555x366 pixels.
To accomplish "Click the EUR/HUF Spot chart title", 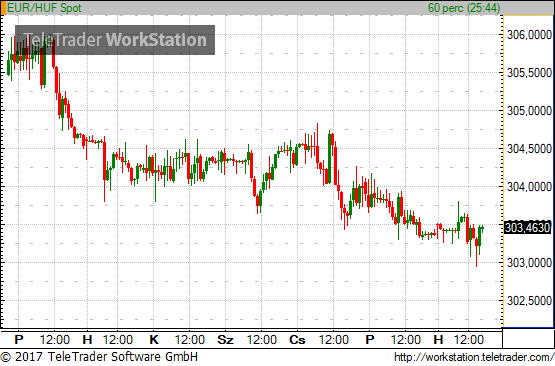I will 44,7.
